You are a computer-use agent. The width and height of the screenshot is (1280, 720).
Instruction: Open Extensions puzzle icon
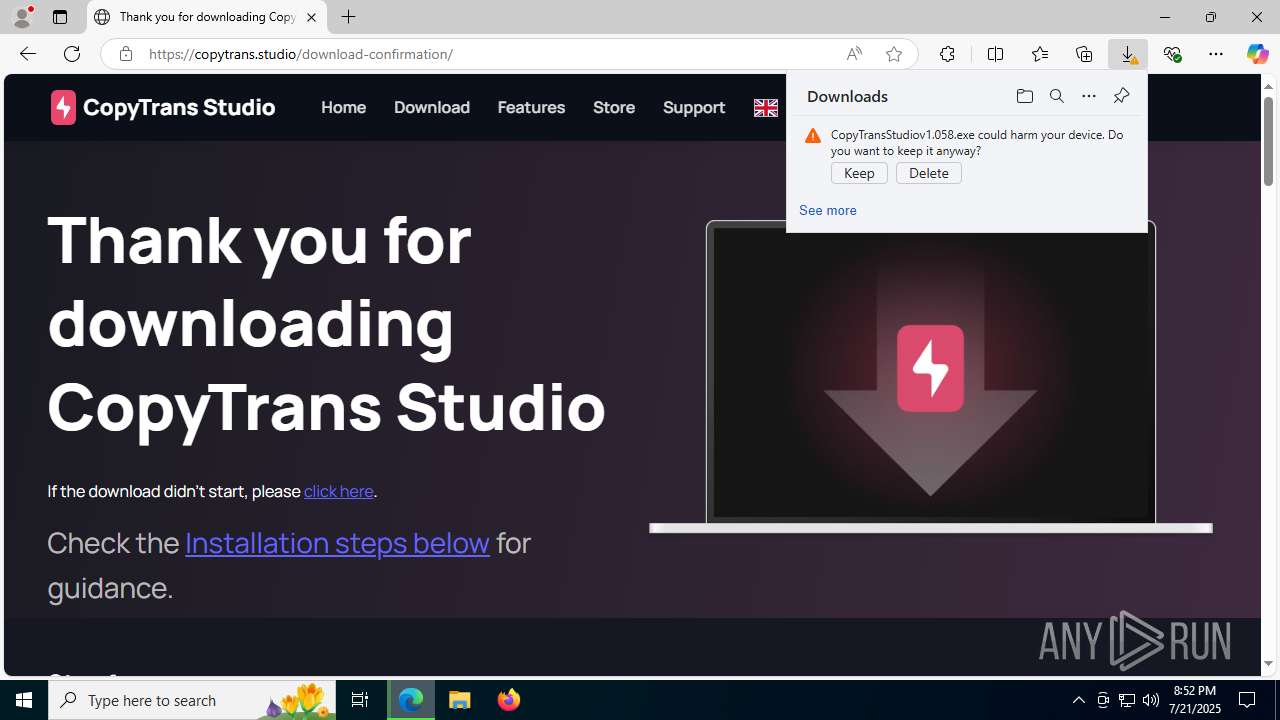point(947,54)
